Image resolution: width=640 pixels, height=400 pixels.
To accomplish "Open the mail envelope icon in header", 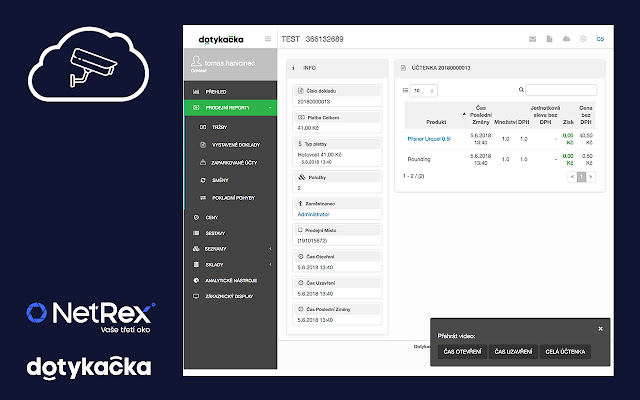I will click(532, 39).
